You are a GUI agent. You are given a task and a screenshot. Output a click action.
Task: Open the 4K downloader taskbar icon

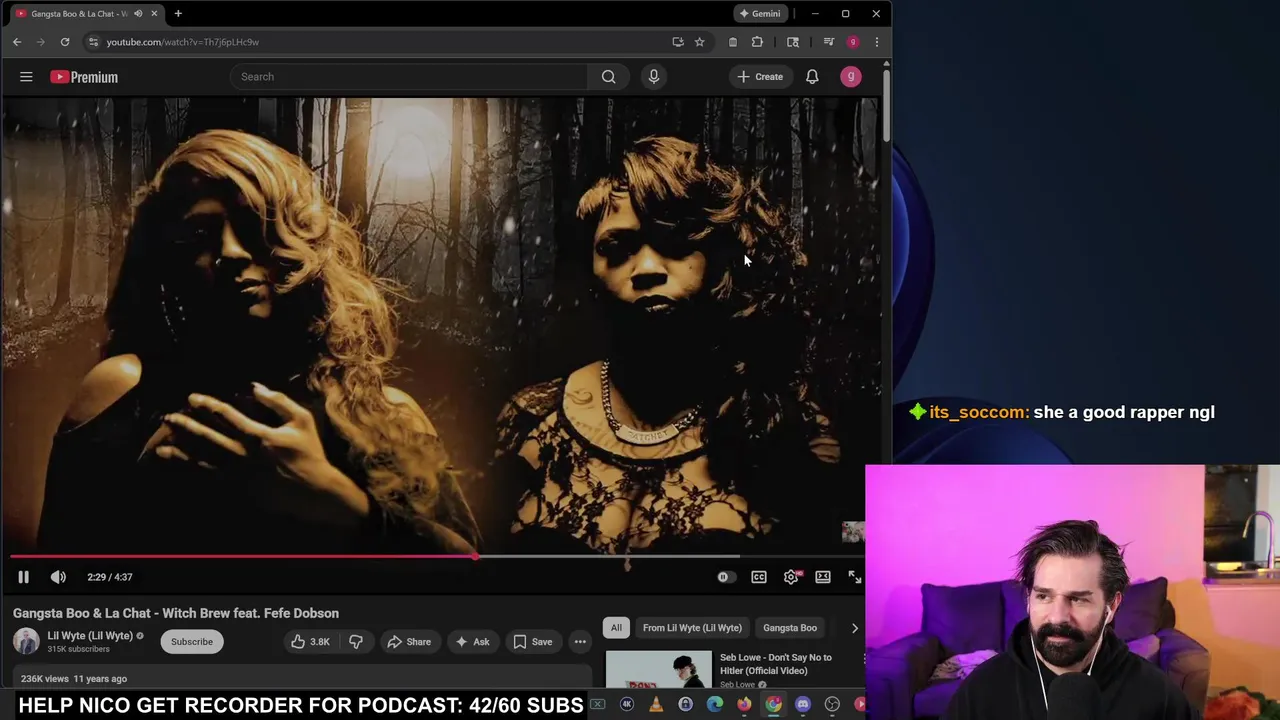[x=627, y=705]
